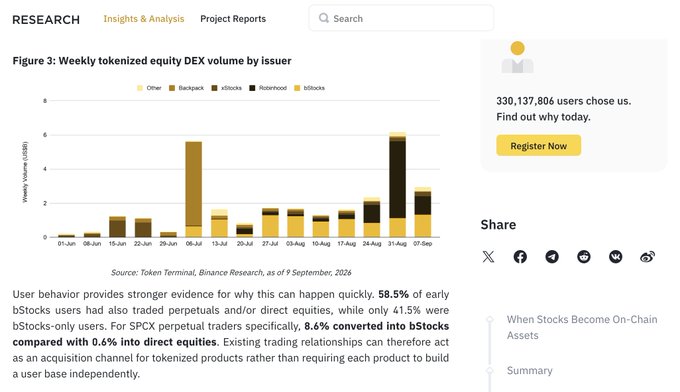Click the RESEARCH logo

coord(46,20)
